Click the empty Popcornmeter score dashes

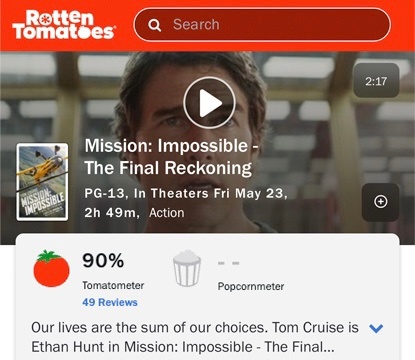click(229, 263)
